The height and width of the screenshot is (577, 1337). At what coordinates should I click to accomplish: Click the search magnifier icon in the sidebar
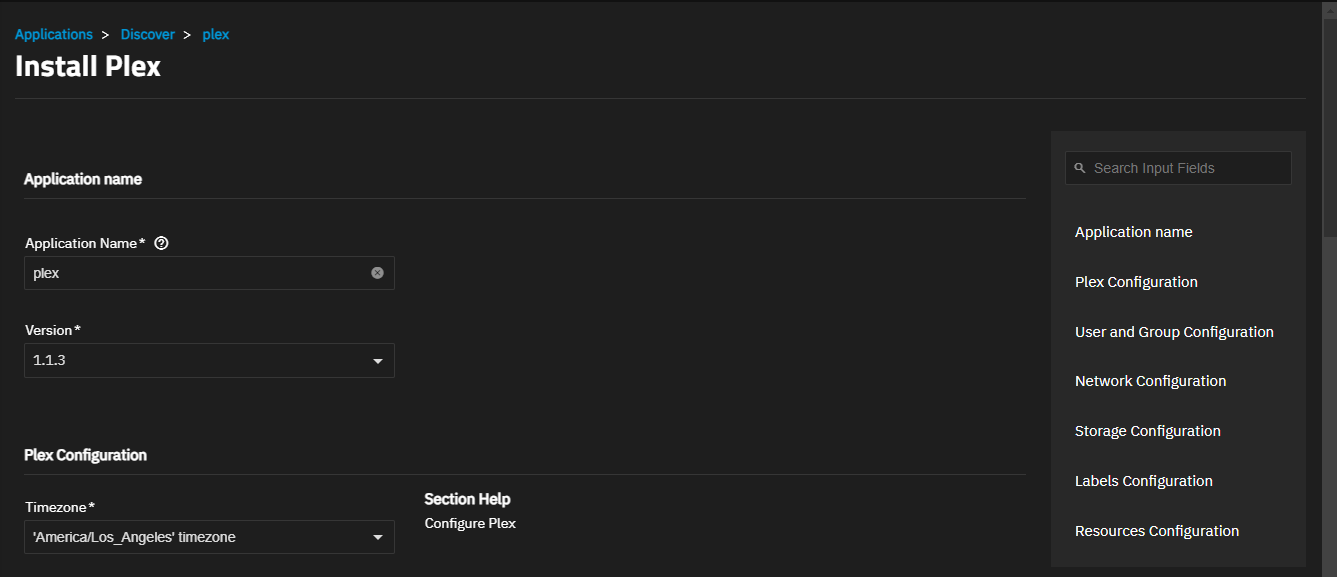click(1080, 168)
